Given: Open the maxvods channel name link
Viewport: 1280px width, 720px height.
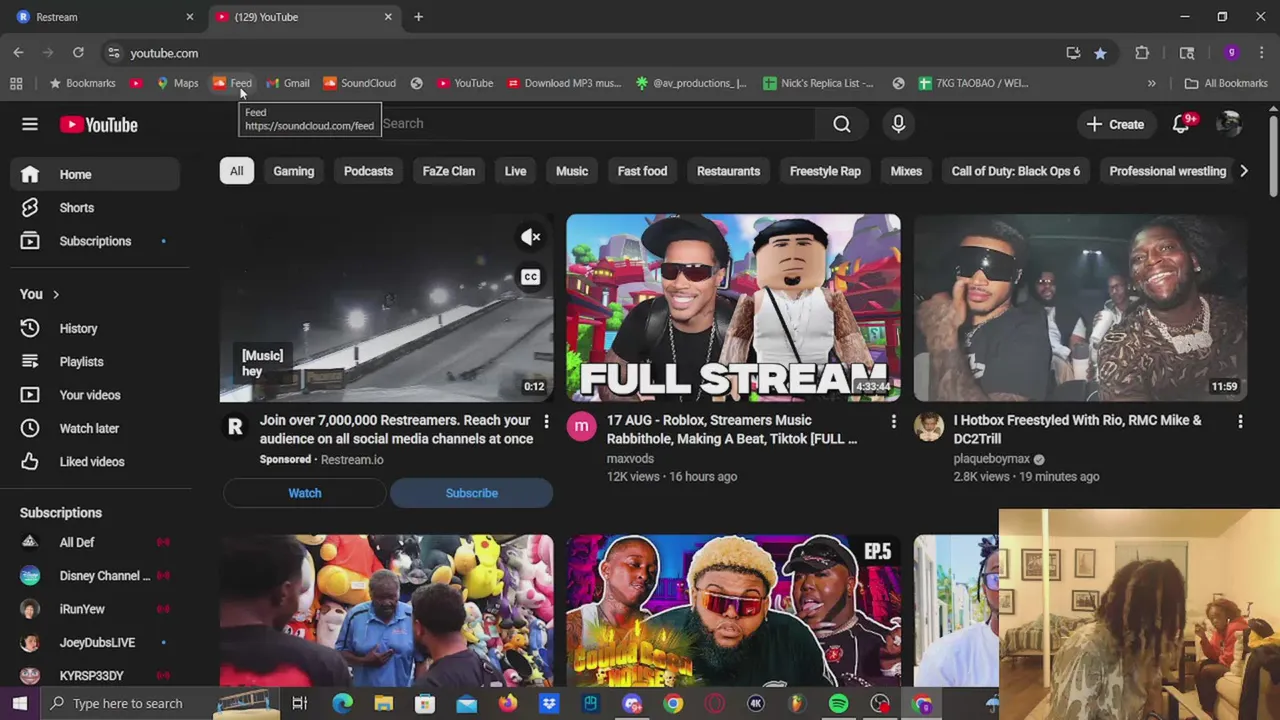Looking at the screenshot, I should tap(630, 459).
